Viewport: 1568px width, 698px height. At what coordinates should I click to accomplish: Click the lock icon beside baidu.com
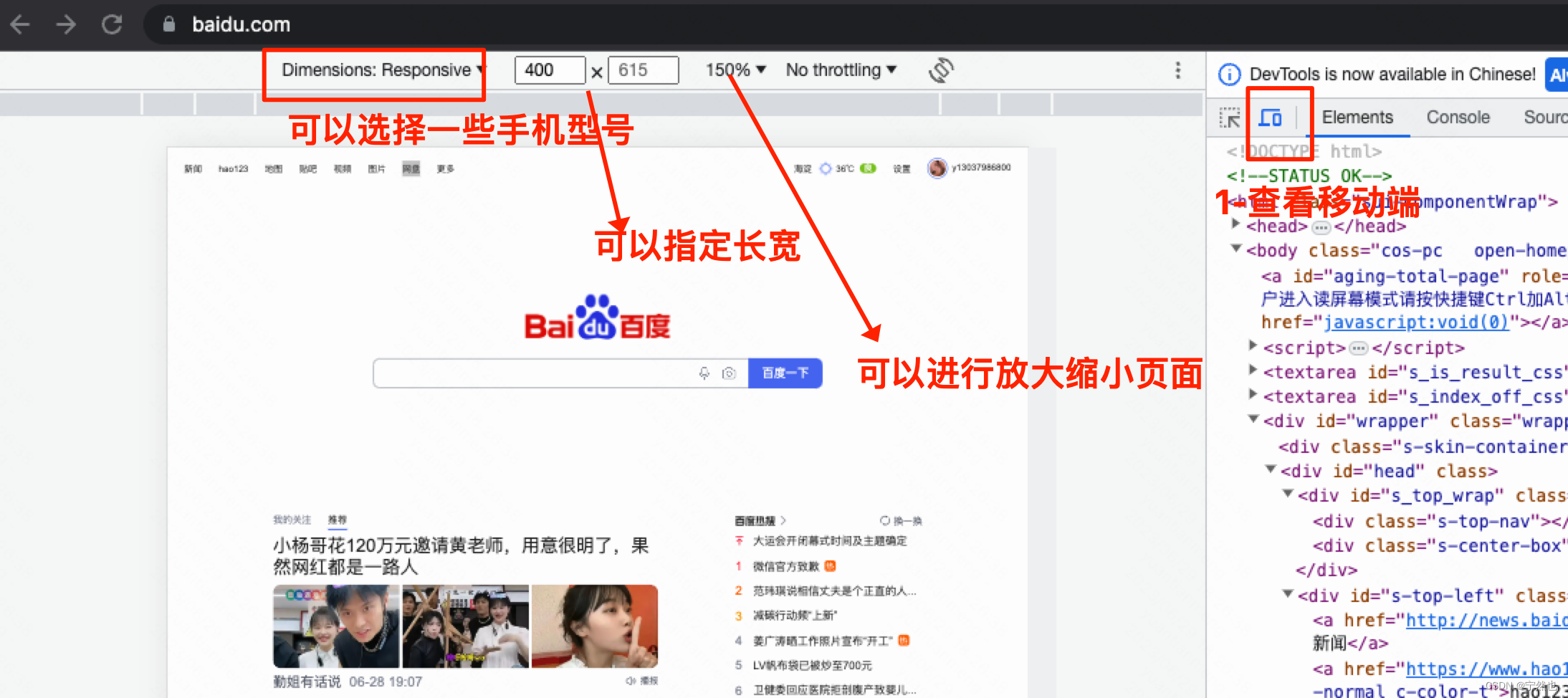point(168,24)
